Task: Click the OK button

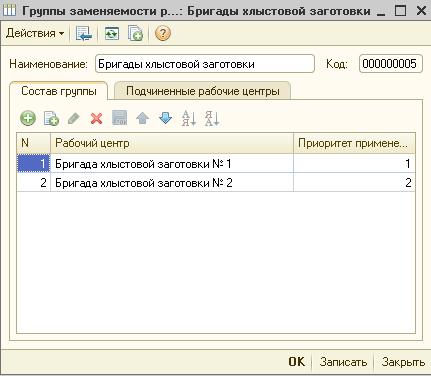Action: pos(296,362)
